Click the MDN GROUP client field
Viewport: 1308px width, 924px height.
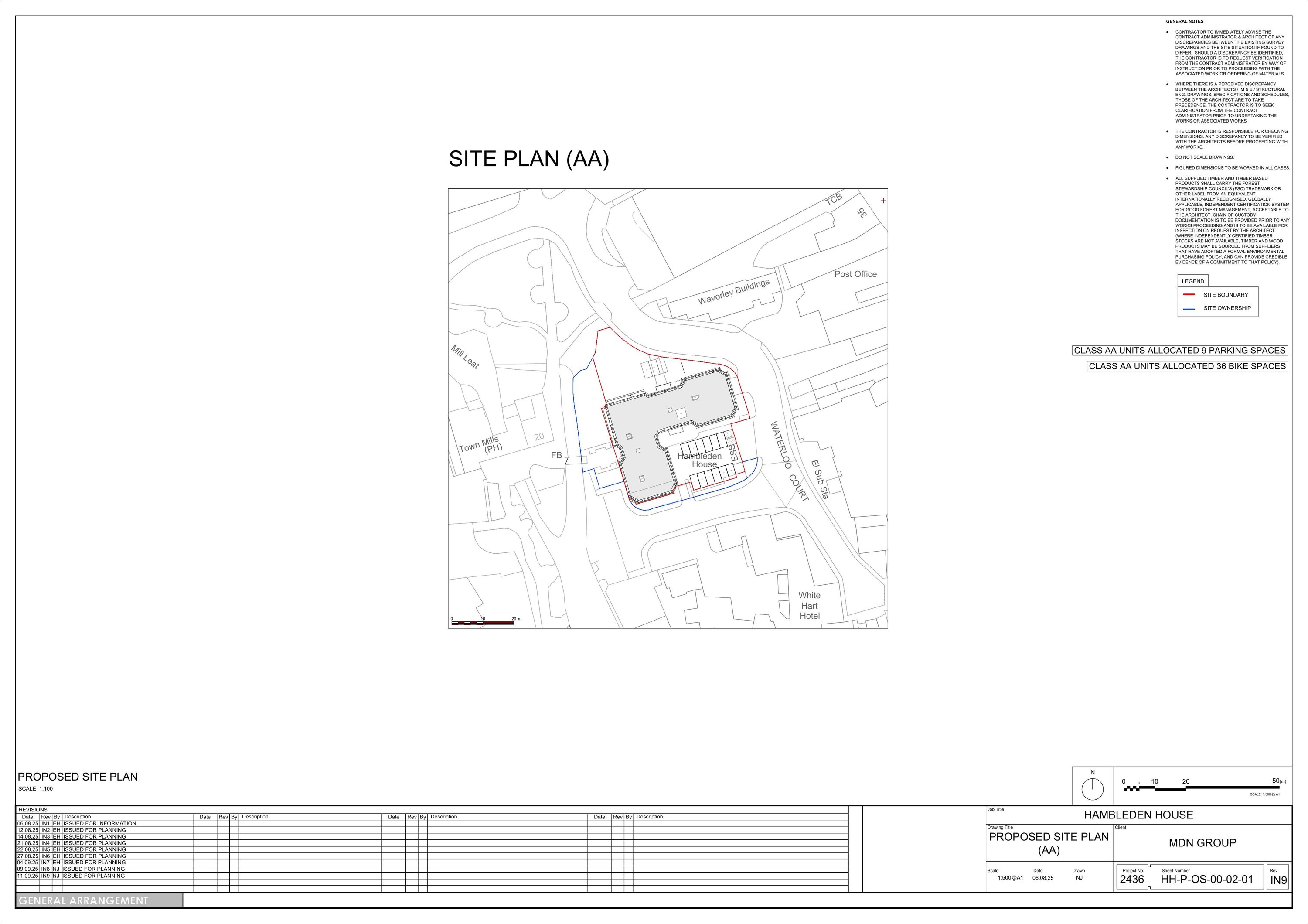(1202, 842)
